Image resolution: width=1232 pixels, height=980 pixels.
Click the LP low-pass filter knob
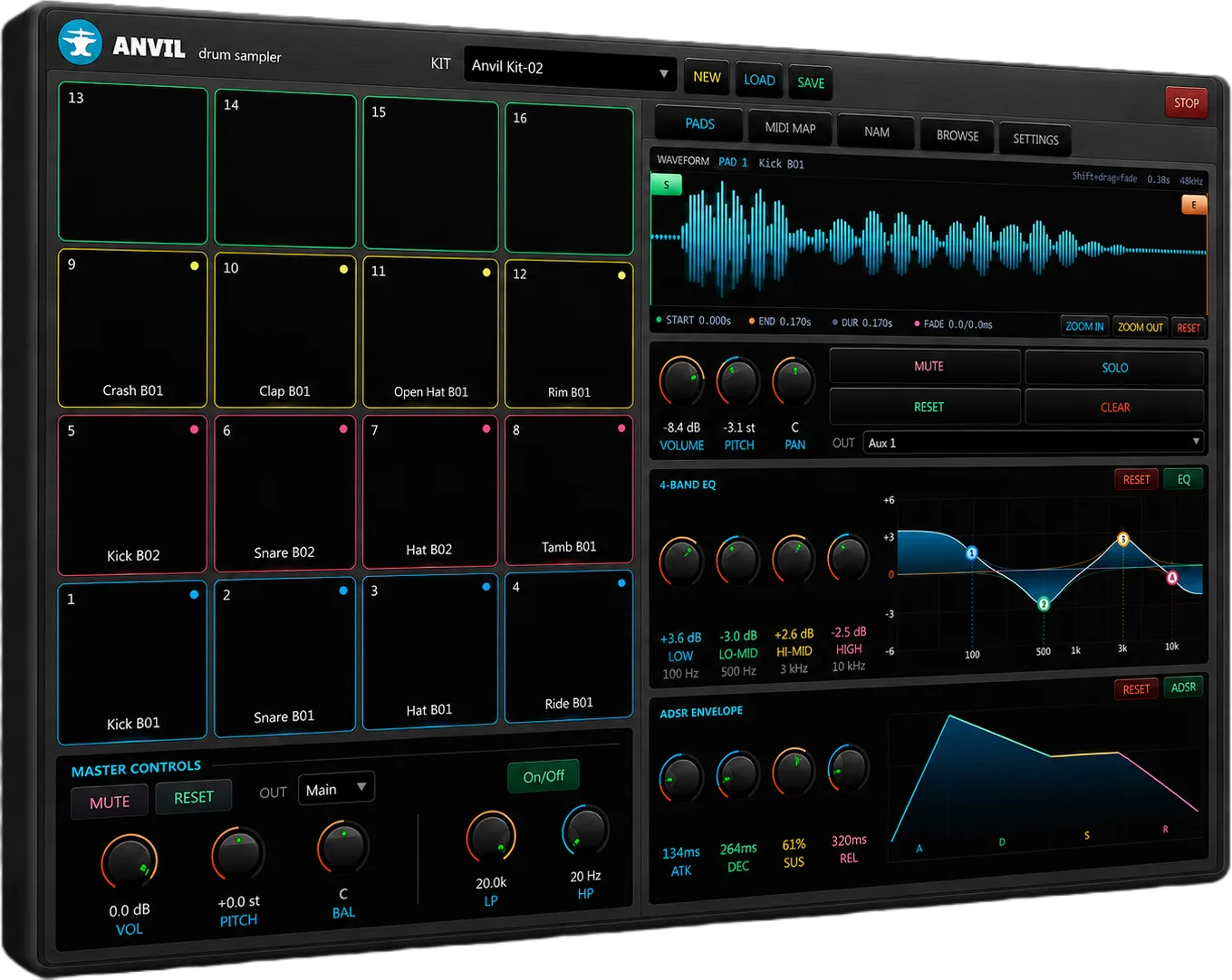491,837
